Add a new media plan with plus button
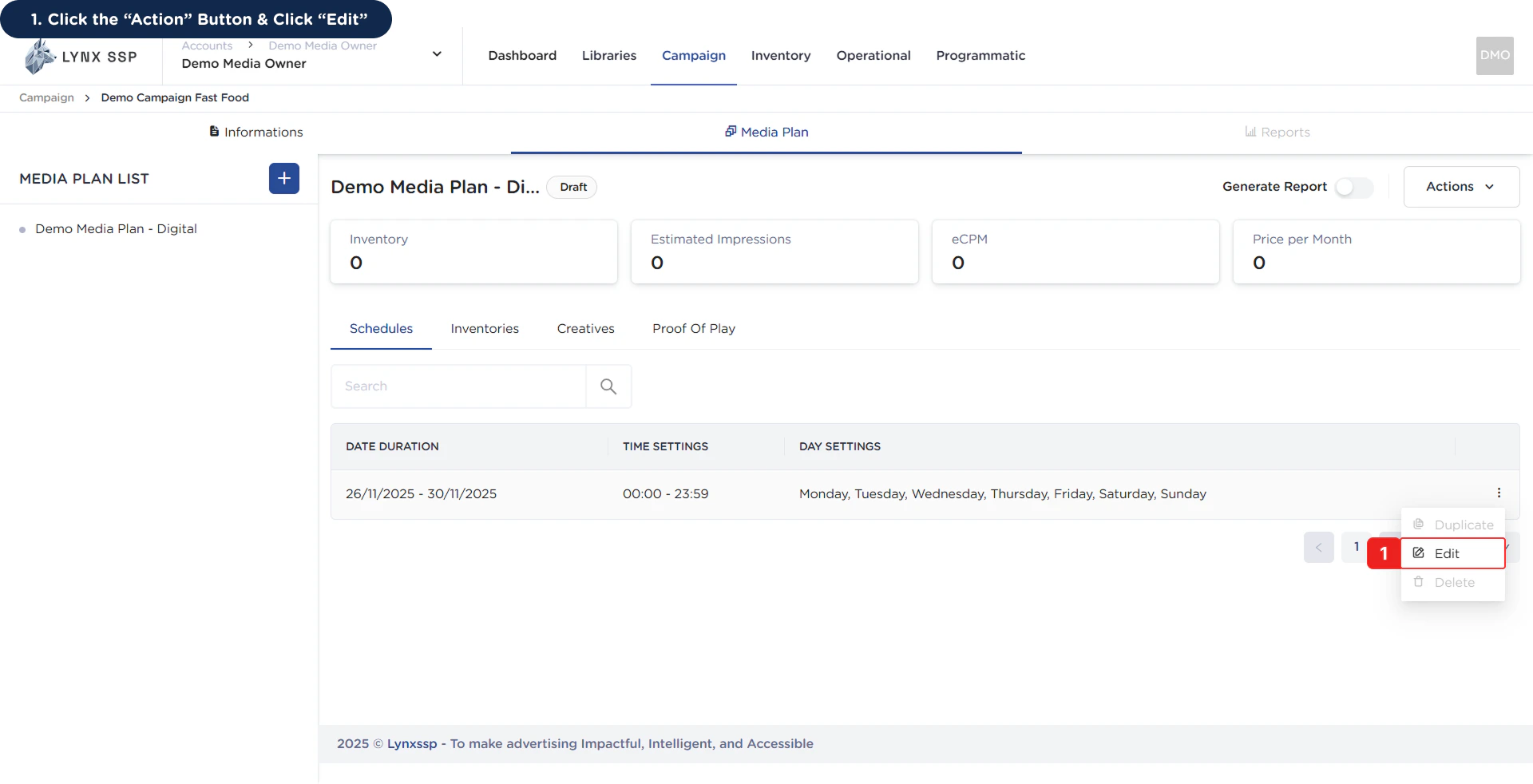The width and height of the screenshot is (1533, 784). coord(284,179)
